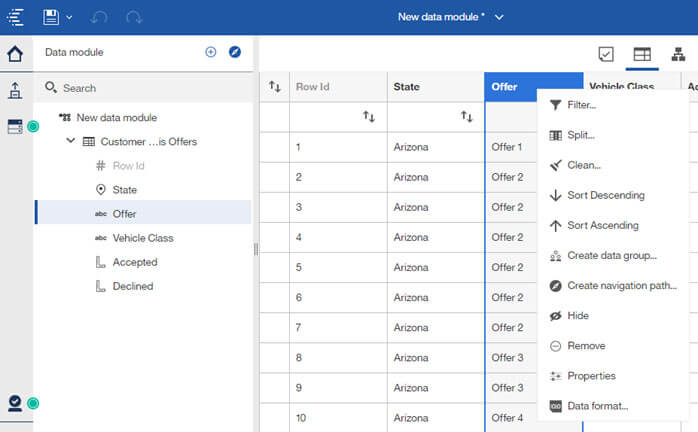
Task: Select Customer ...is Offers table item
Action: pos(149,142)
